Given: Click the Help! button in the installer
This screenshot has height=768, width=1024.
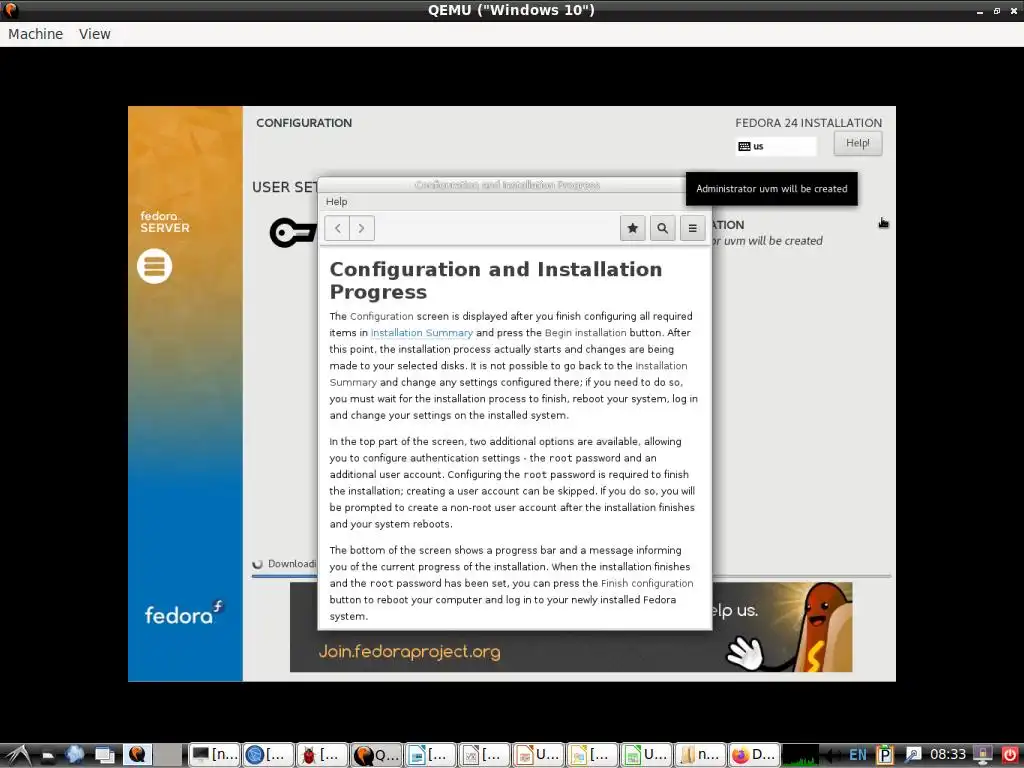Looking at the screenshot, I should [x=857, y=143].
